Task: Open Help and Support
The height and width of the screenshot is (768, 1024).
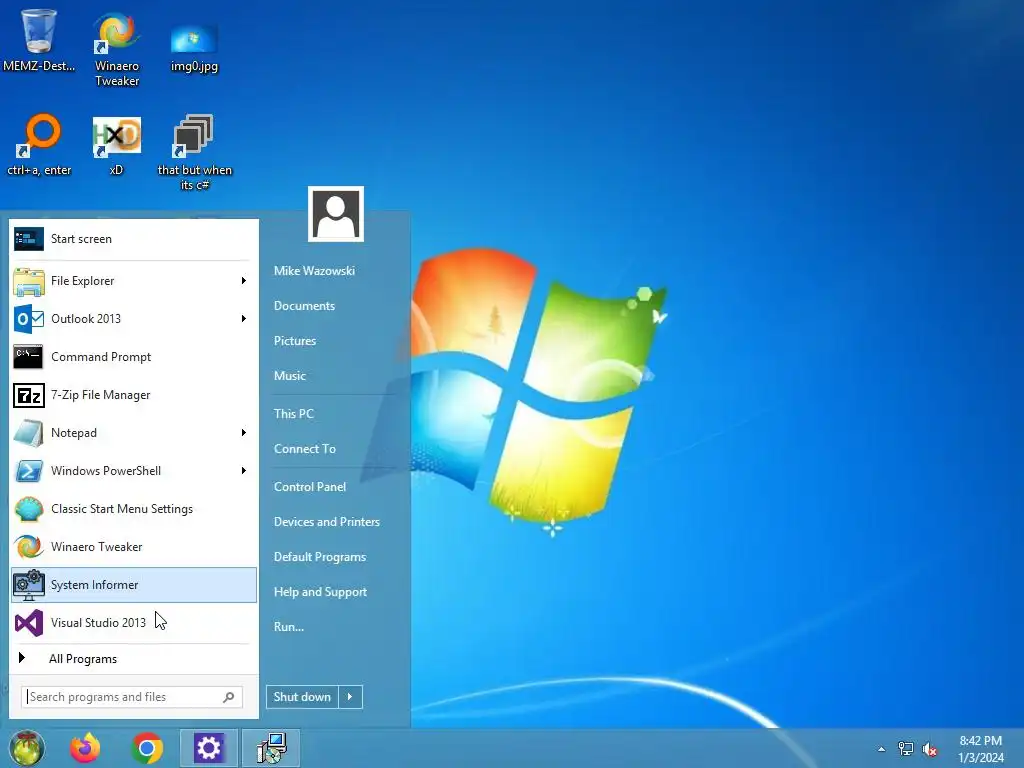Action: coord(320,592)
